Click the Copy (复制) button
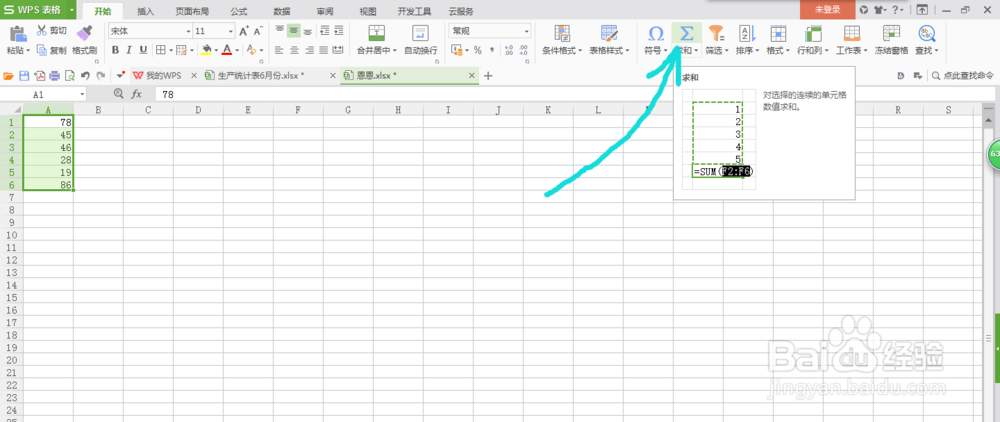This screenshot has width=1000, height=422. 52,50
